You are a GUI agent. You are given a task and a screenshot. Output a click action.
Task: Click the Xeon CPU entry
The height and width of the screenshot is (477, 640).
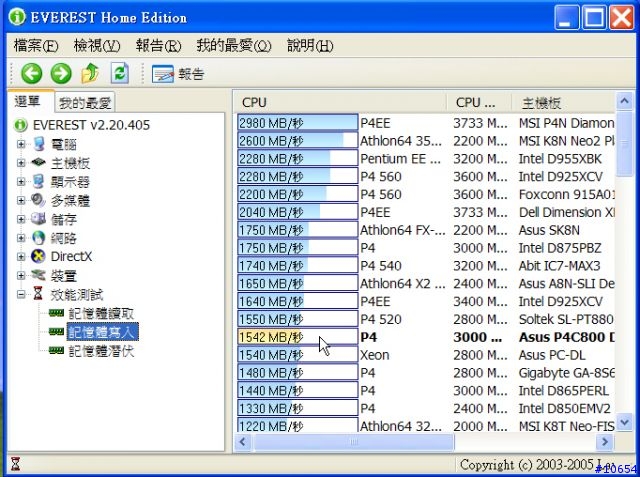pos(375,355)
